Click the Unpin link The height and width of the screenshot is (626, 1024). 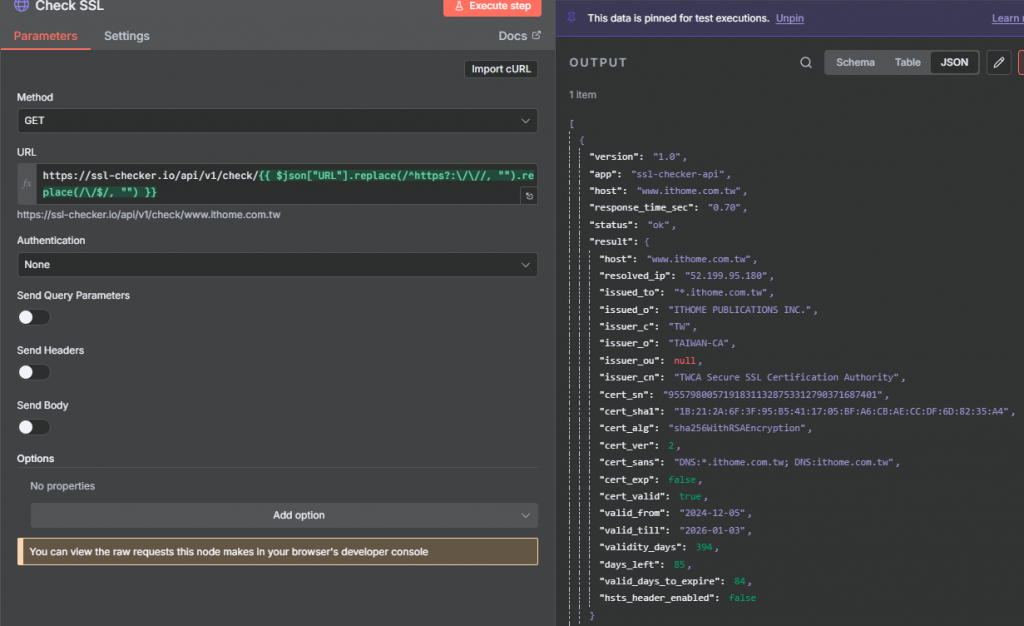point(790,18)
